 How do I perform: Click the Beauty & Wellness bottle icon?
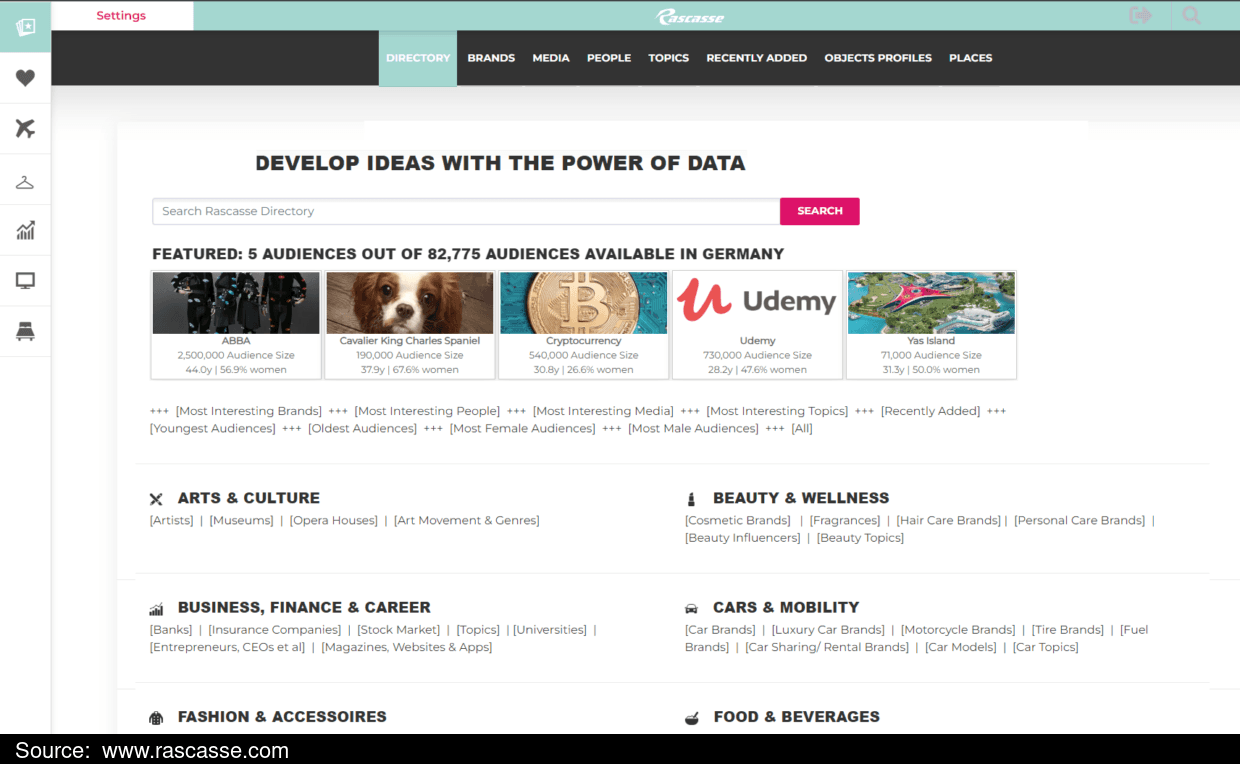tap(691, 499)
